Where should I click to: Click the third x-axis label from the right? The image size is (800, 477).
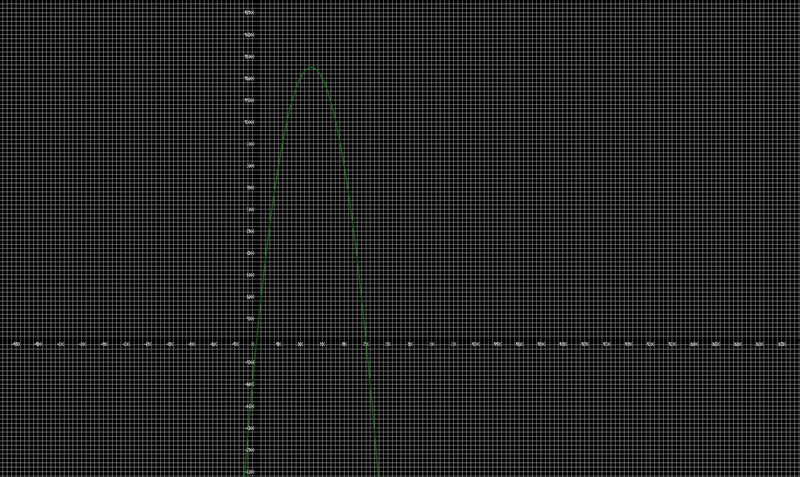click(x=737, y=344)
